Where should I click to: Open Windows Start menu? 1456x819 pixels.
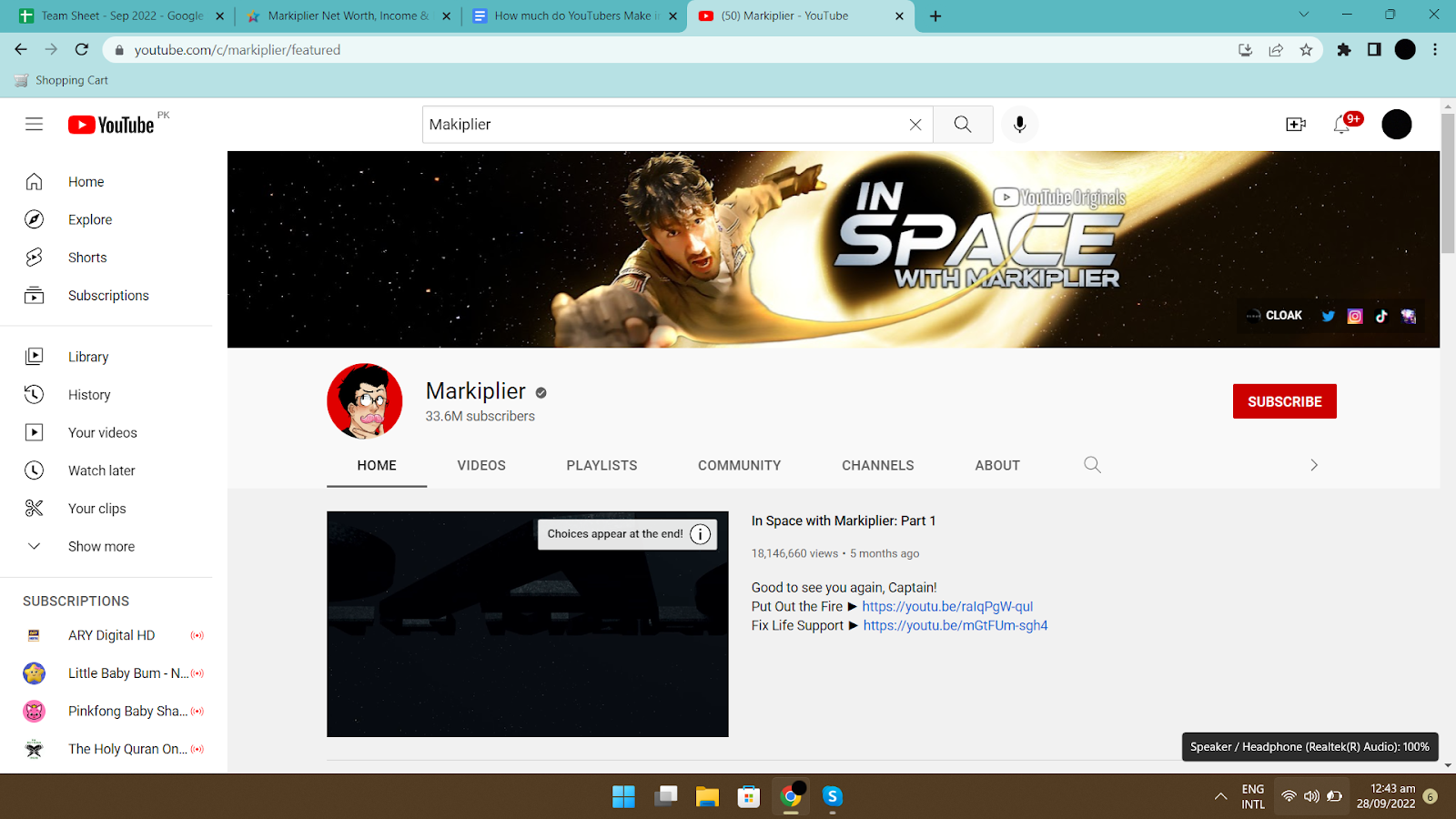coord(623,797)
